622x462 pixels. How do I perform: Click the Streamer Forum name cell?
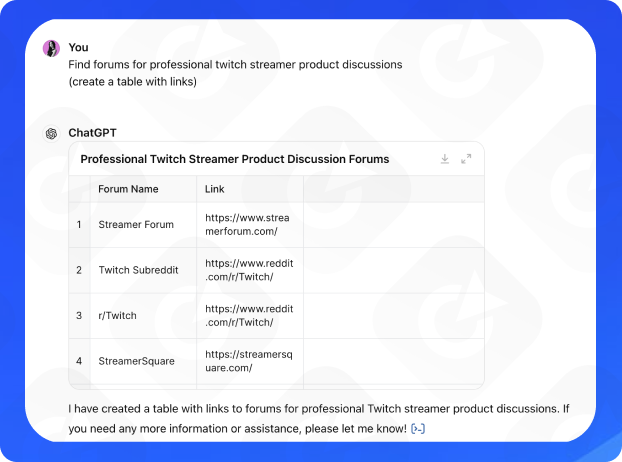pyautogui.click(x=136, y=225)
